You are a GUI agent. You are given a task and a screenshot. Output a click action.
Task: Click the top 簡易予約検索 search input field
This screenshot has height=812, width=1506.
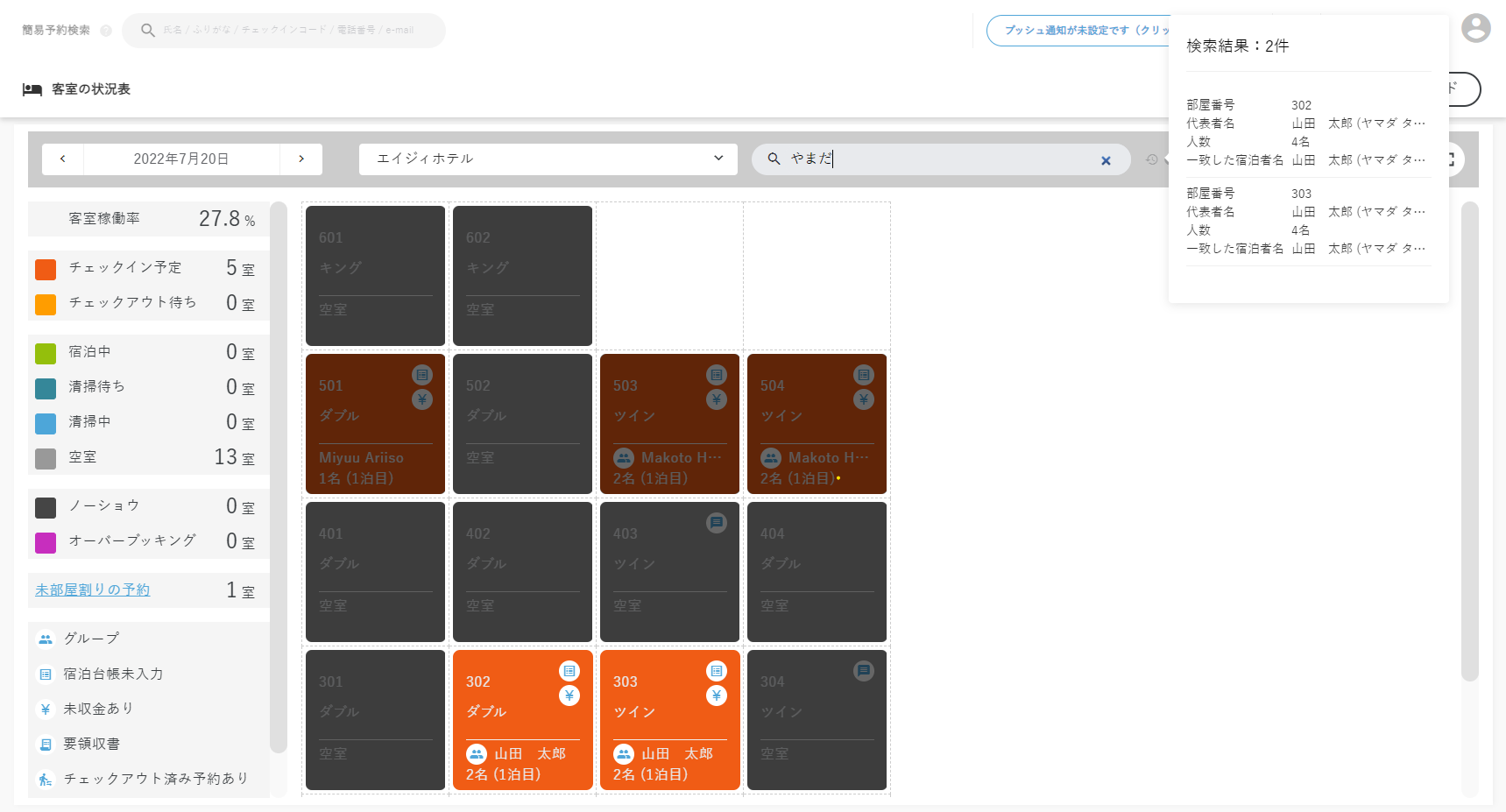[x=289, y=31]
